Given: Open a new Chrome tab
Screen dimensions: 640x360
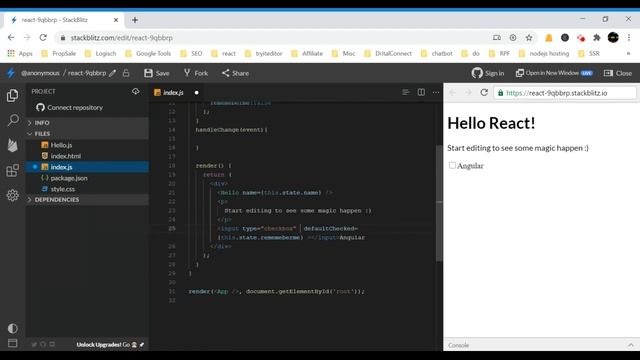Looking at the screenshot, I should click(x=135, y=20).
